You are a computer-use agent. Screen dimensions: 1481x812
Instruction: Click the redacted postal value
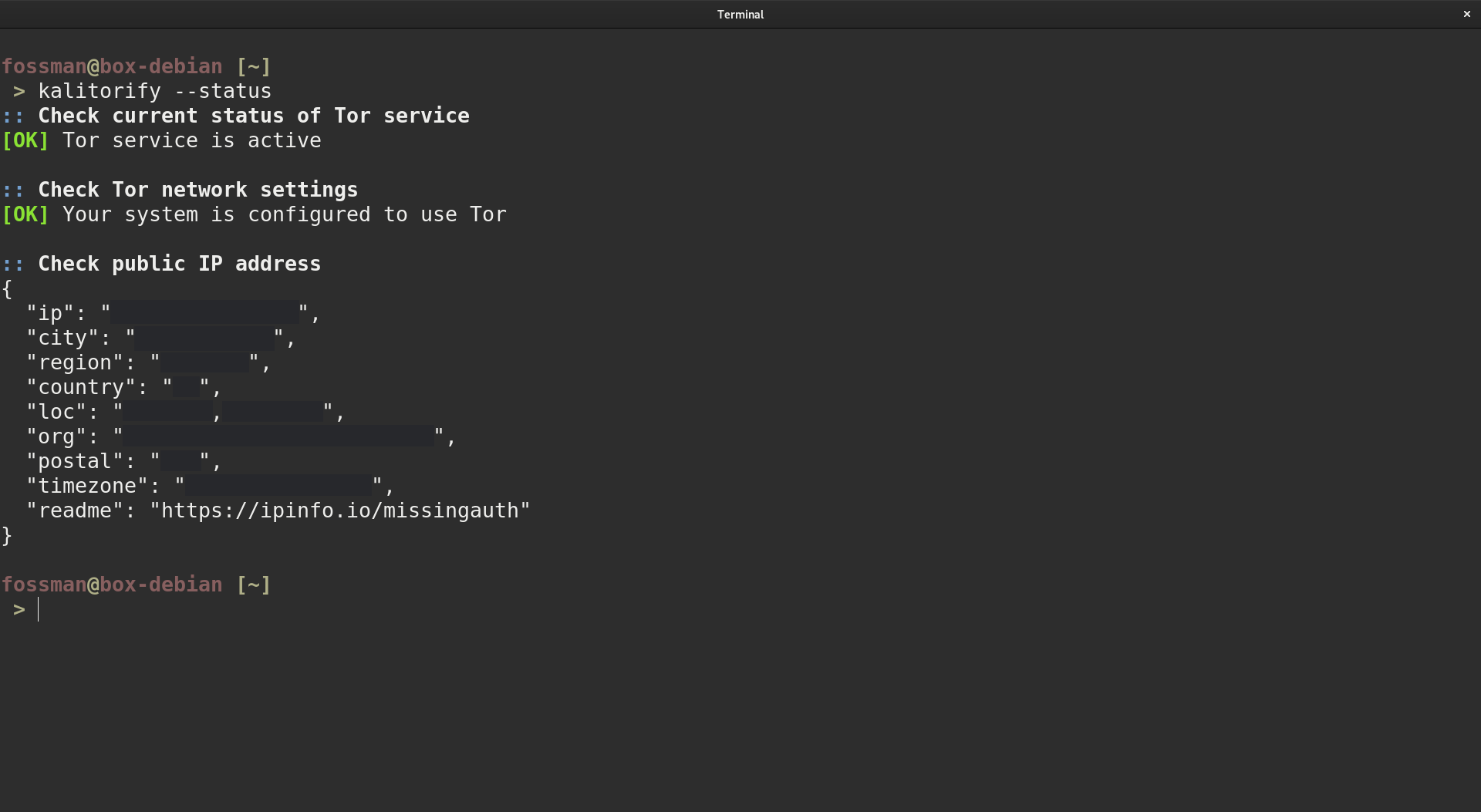[x=180, y=461]
